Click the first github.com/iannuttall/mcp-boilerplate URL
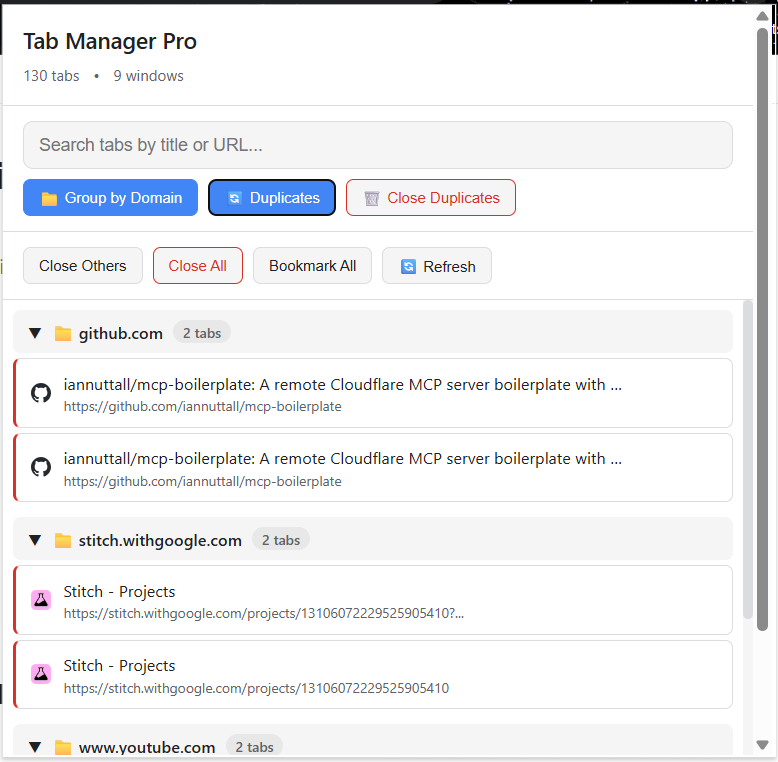 coord(202,406)
